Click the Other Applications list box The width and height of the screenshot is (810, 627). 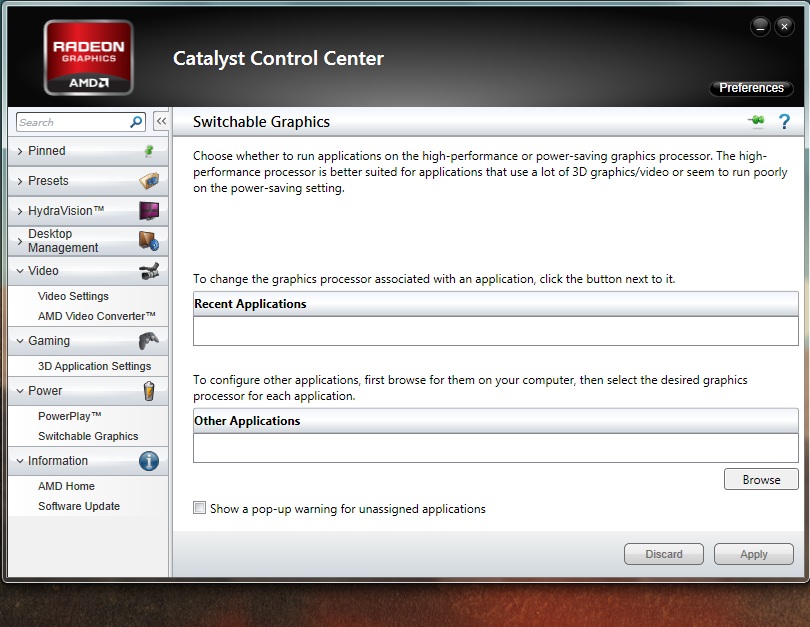click(x=495, y=448)
